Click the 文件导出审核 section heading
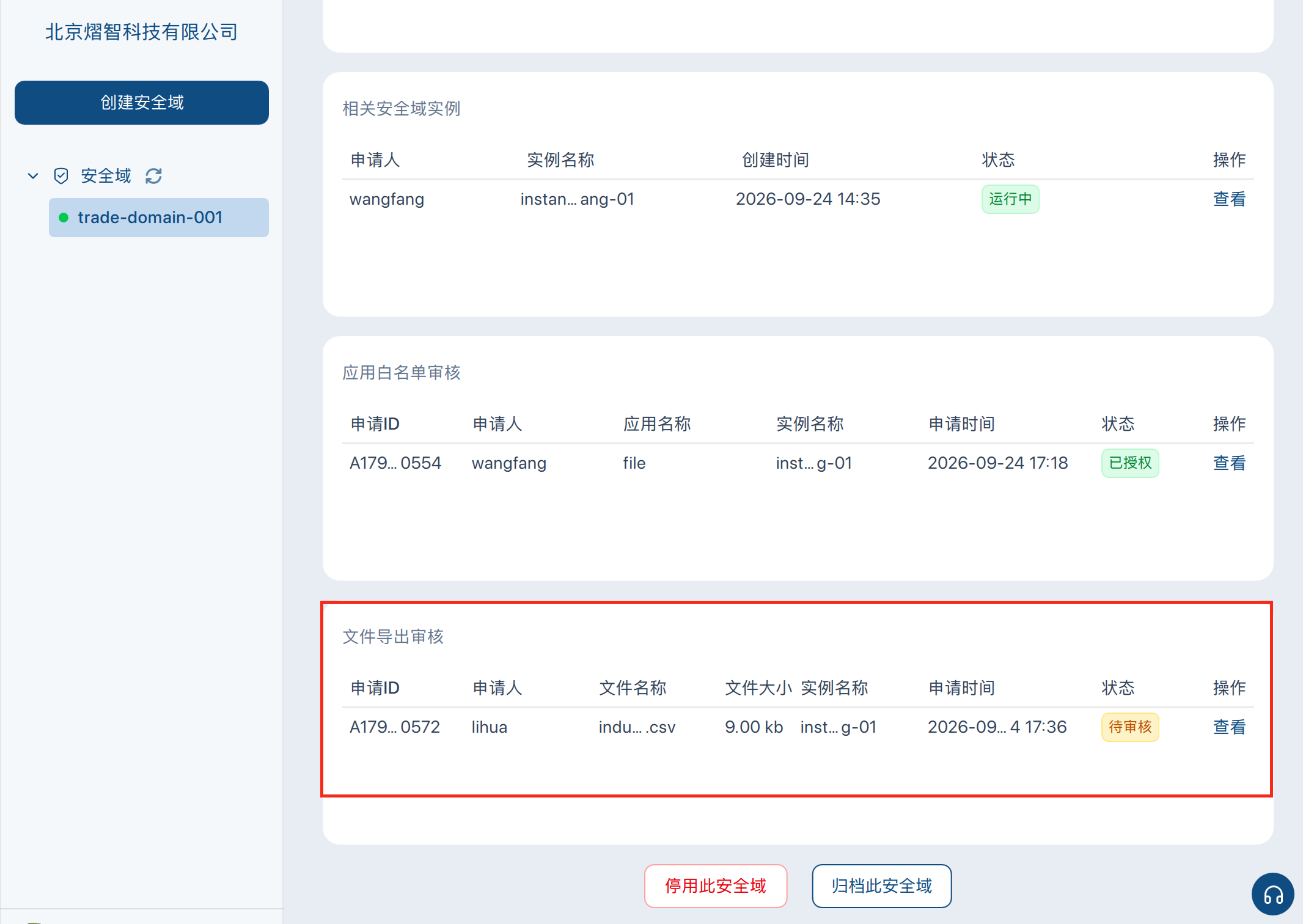 click(x=393, y=637)
